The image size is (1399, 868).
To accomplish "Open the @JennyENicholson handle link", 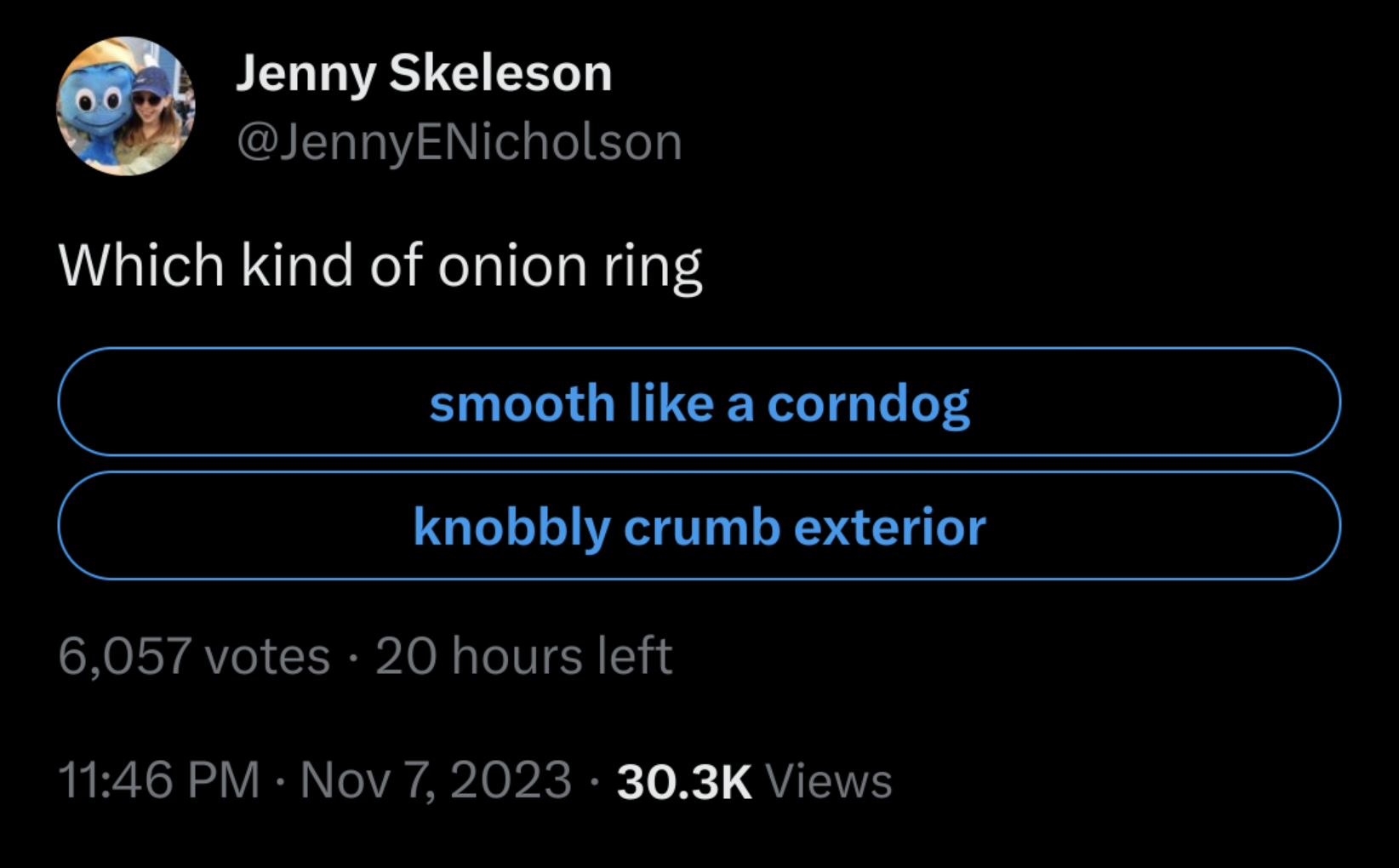I will (x=460, y=142).
